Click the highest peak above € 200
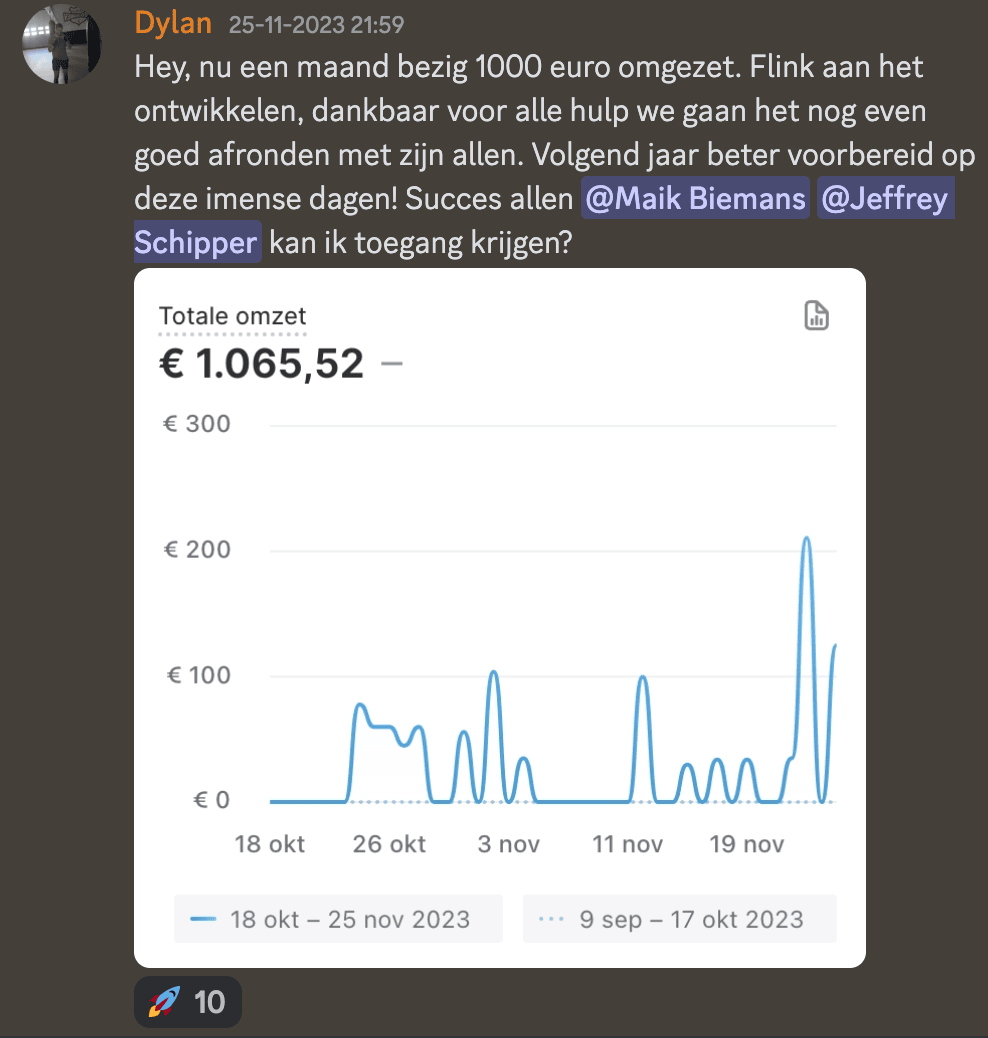988x1038 pixels. click(806, 540)
